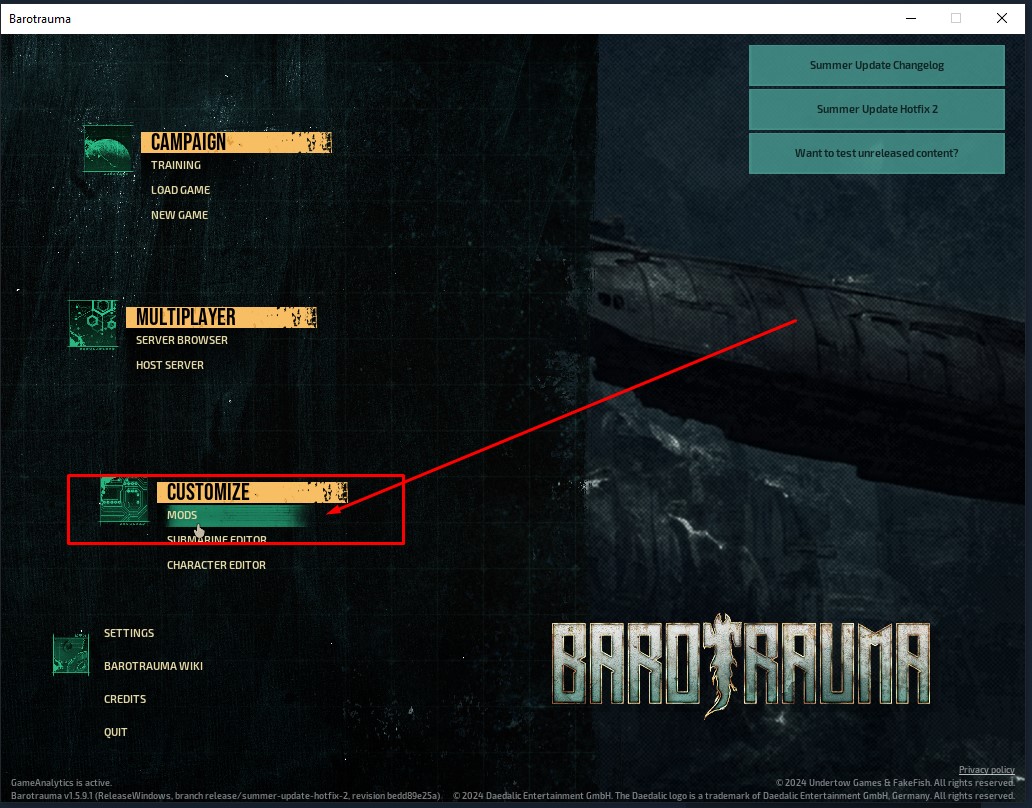Open the Summer Update Changelog

pyautogui.click(x=877, y=65)
